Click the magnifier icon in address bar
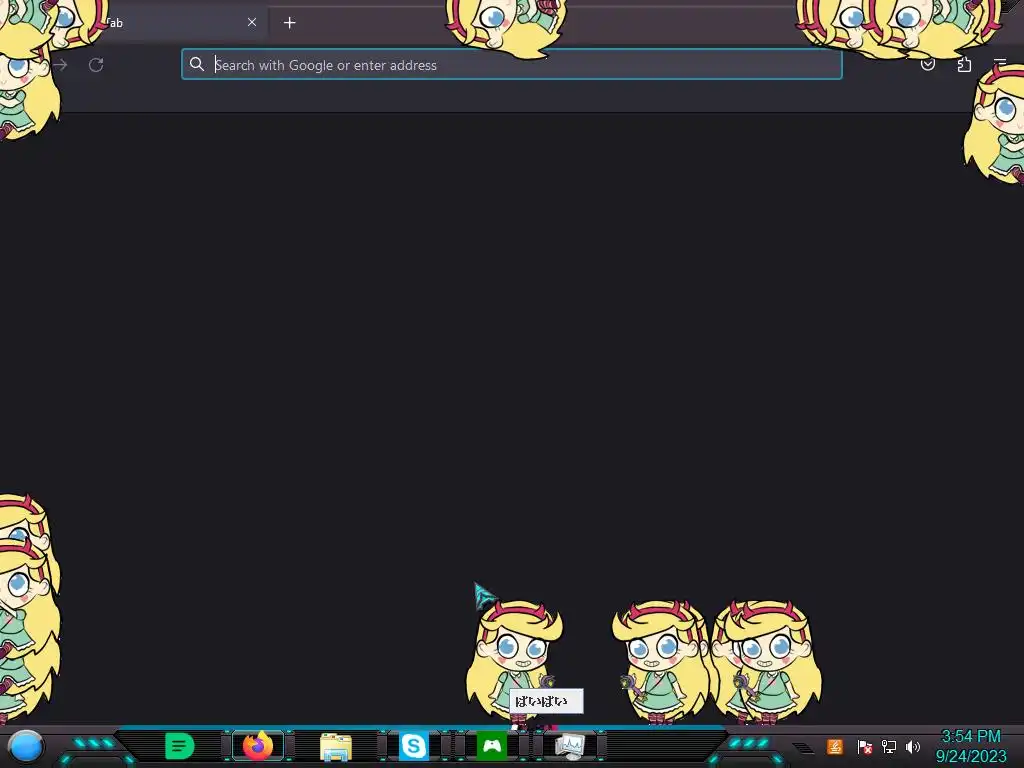1024x768 pixels. point(197,64)
